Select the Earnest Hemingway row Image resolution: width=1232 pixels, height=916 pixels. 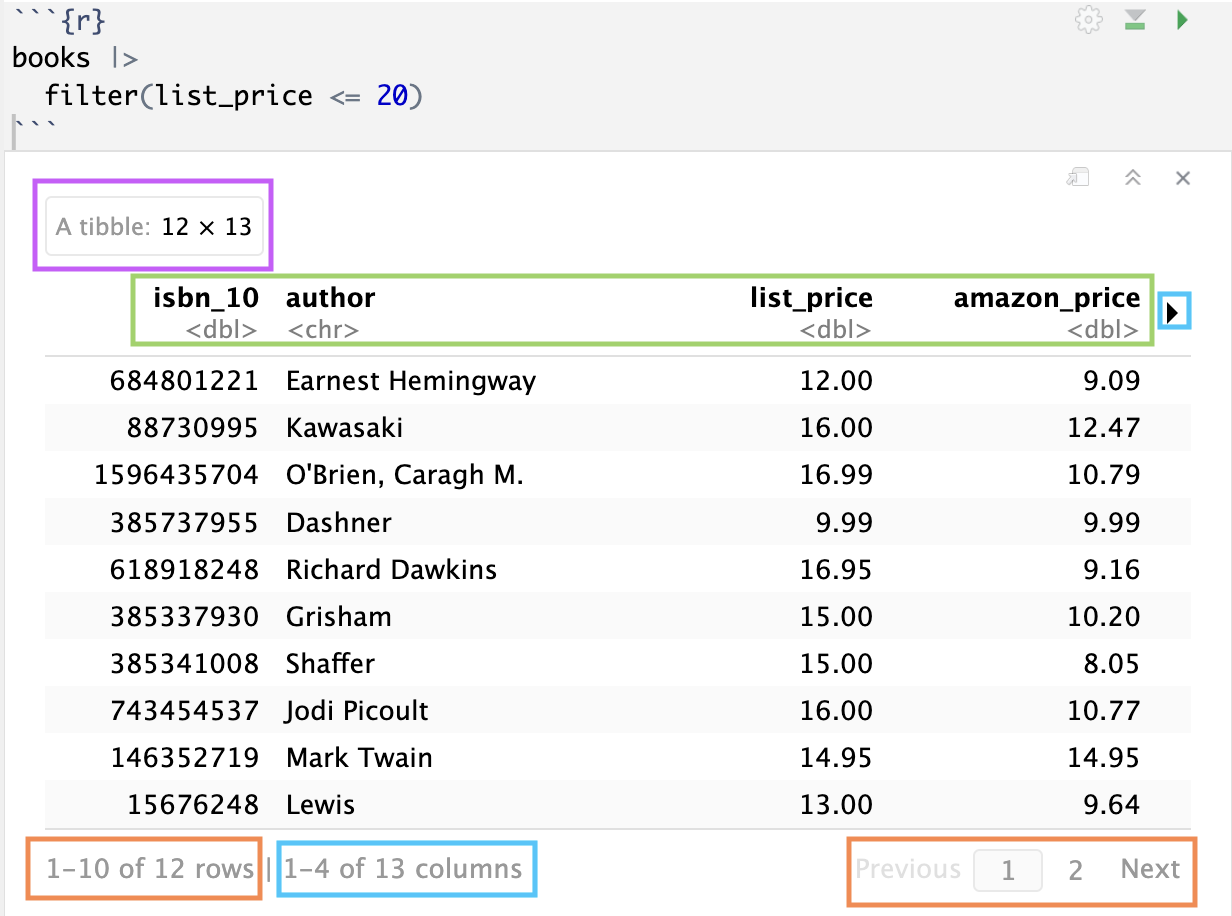411,381
